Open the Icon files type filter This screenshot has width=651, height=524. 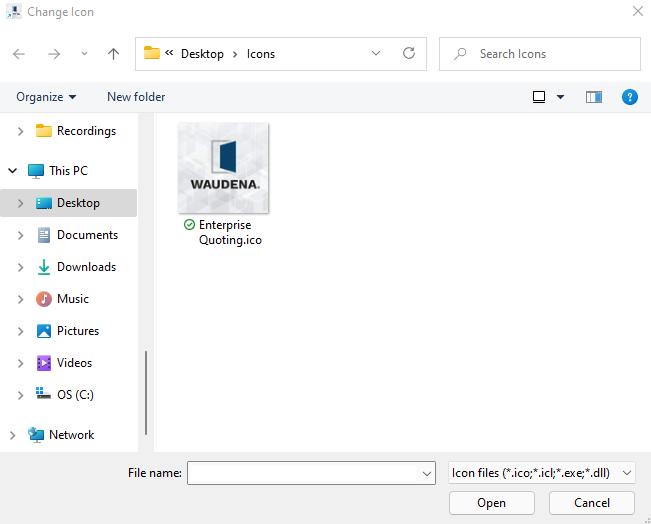pos(542,473)
